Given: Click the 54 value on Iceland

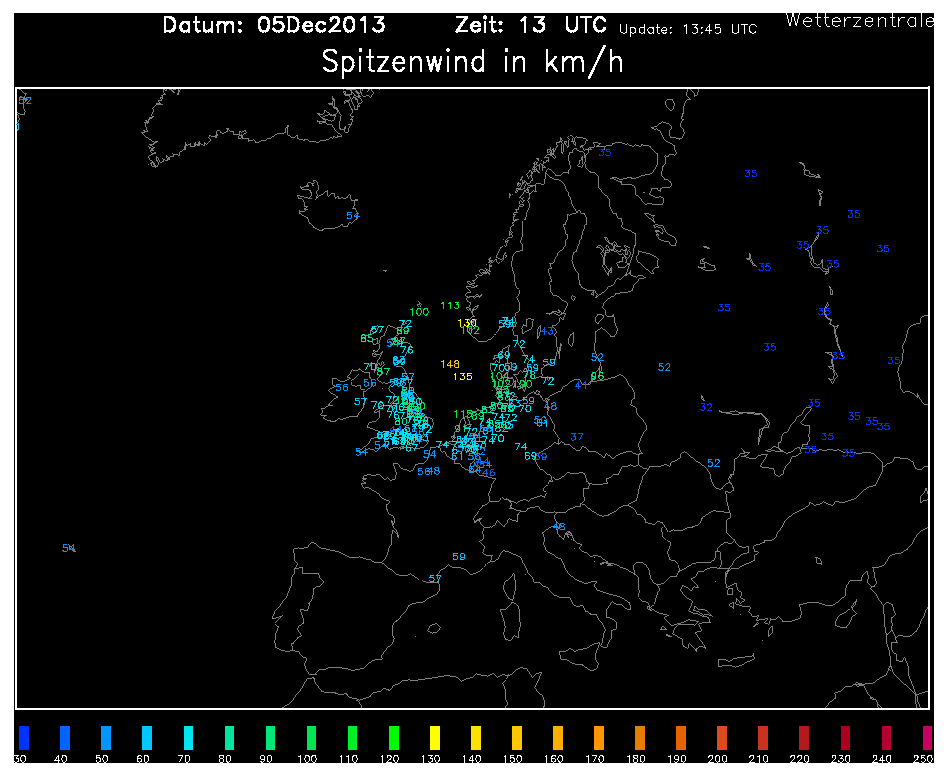Looking at the screenshot, I should point(353,216).
